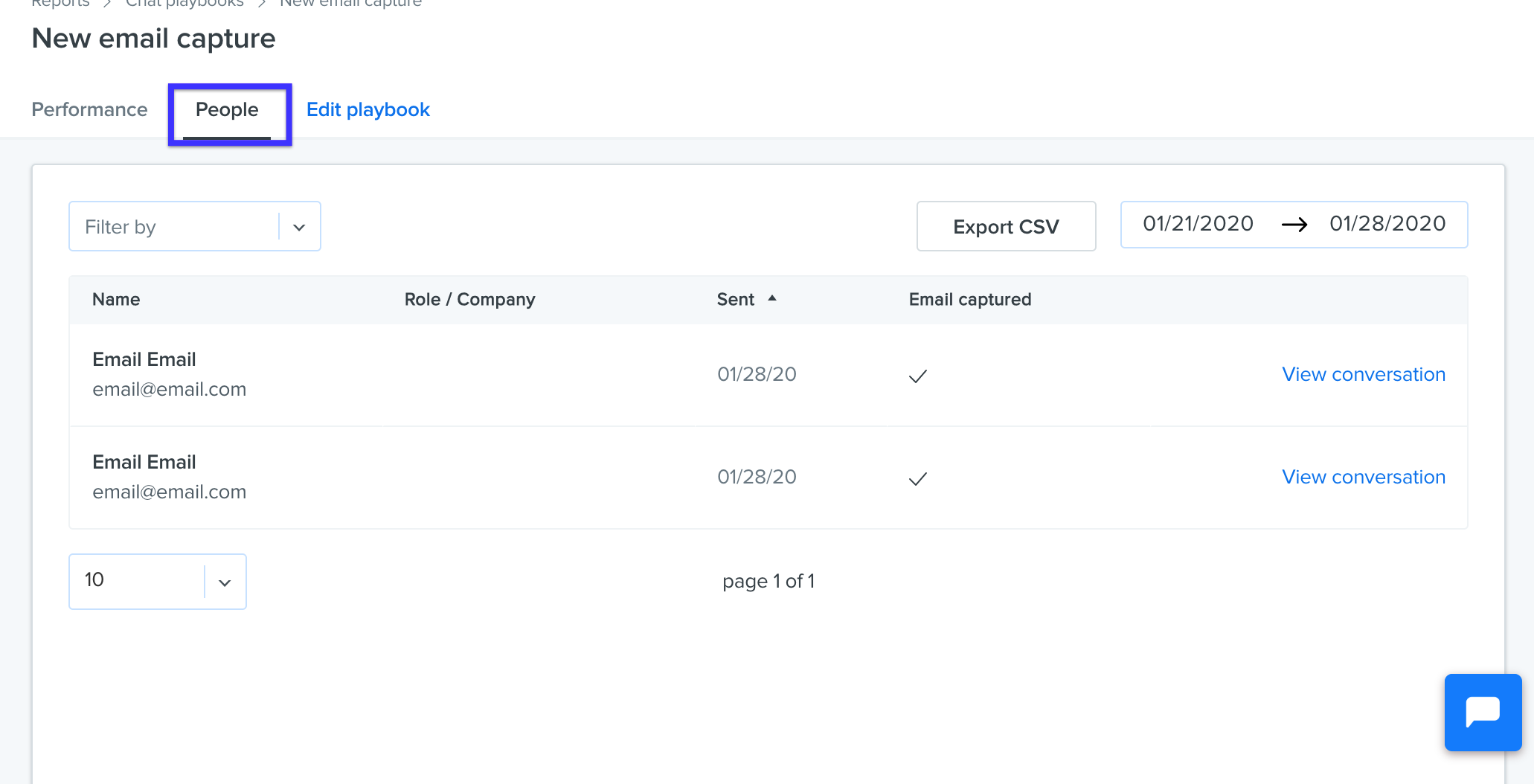Click the page 1 of 1 indicator
1534x784 pixels.
(x=768, y=581)
